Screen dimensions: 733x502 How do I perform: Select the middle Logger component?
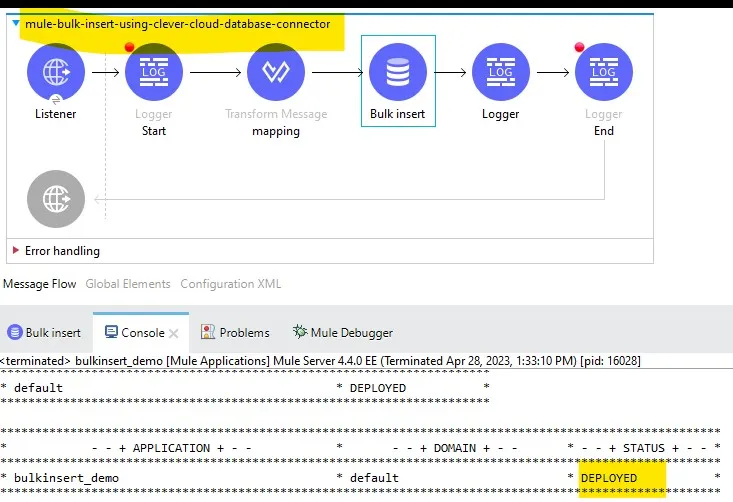click(501, 72)
